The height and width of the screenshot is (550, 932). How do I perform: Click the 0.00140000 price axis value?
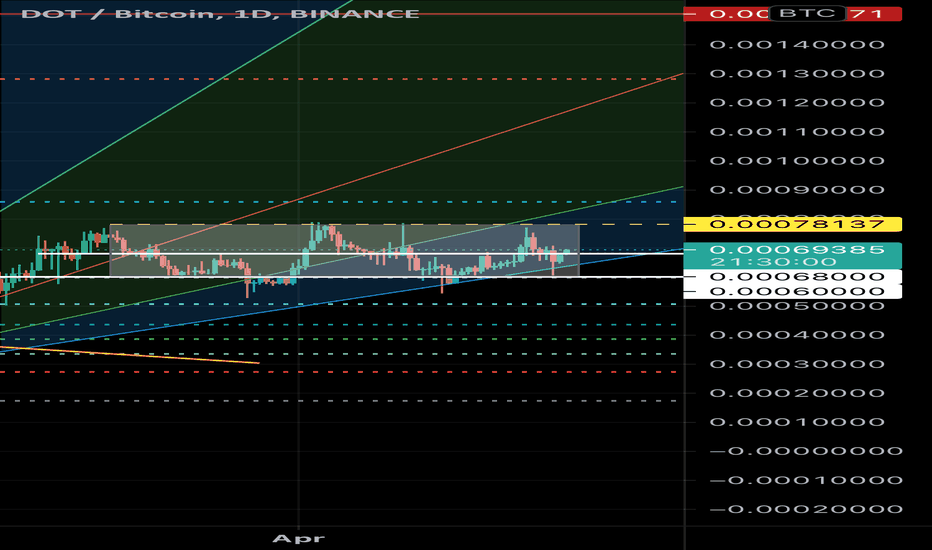coord(797,45)
